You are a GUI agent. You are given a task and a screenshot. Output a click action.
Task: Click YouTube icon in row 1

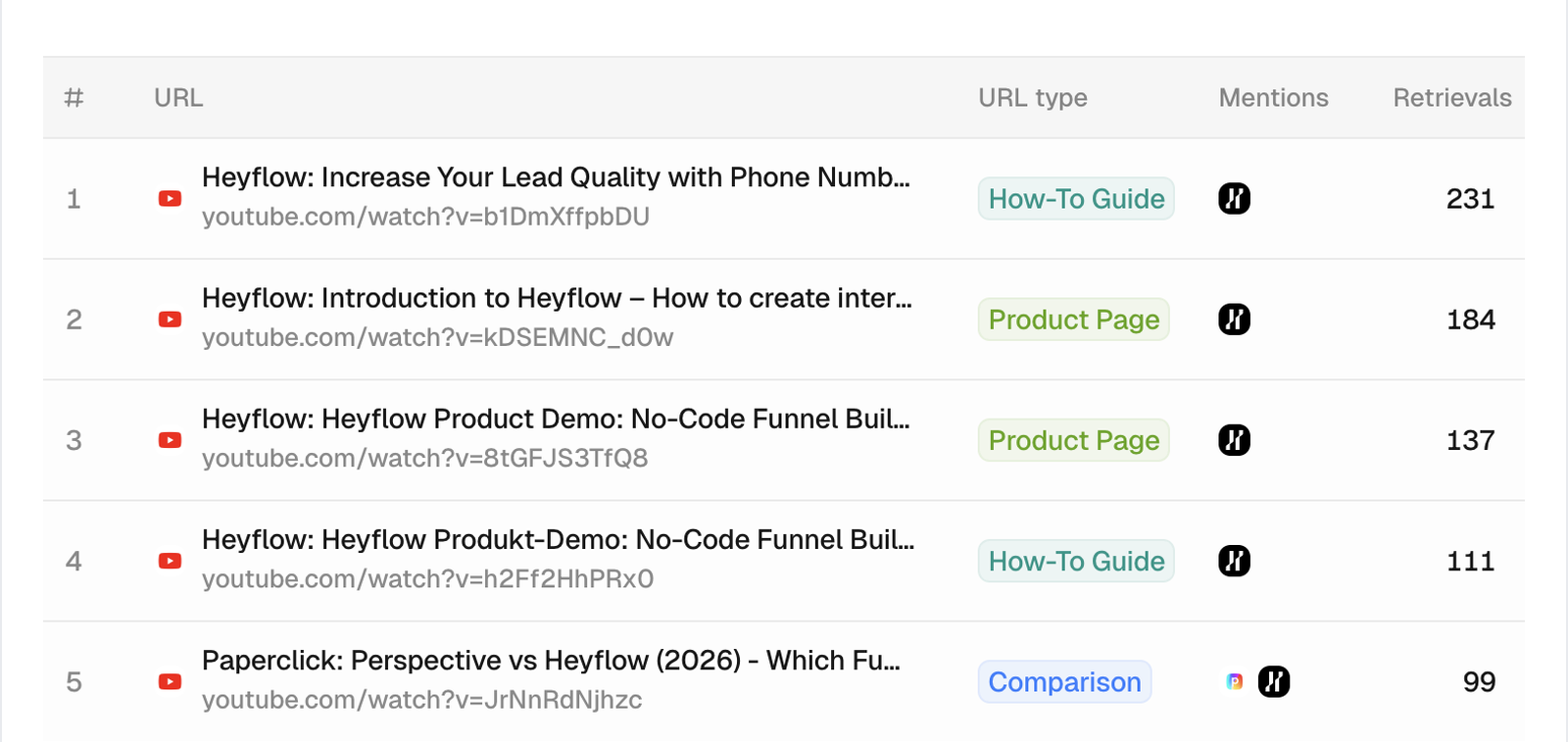tap(170, 199)
